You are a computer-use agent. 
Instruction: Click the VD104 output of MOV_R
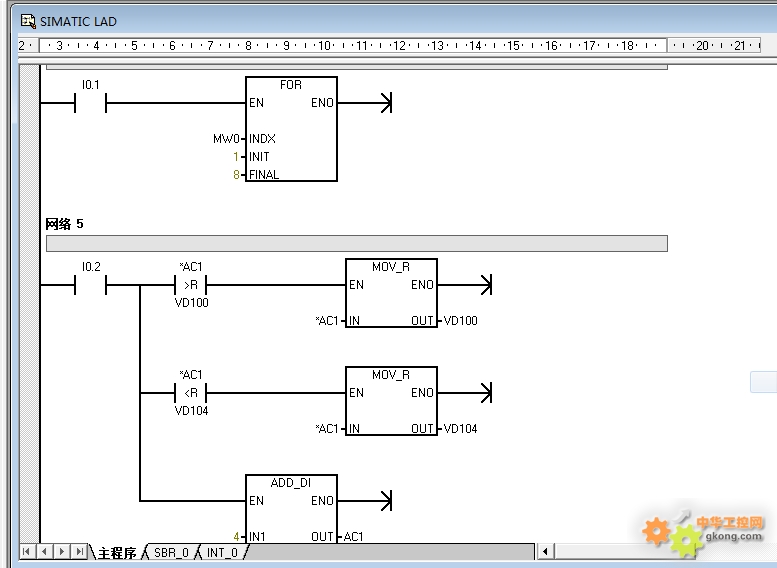click(460, 429)
